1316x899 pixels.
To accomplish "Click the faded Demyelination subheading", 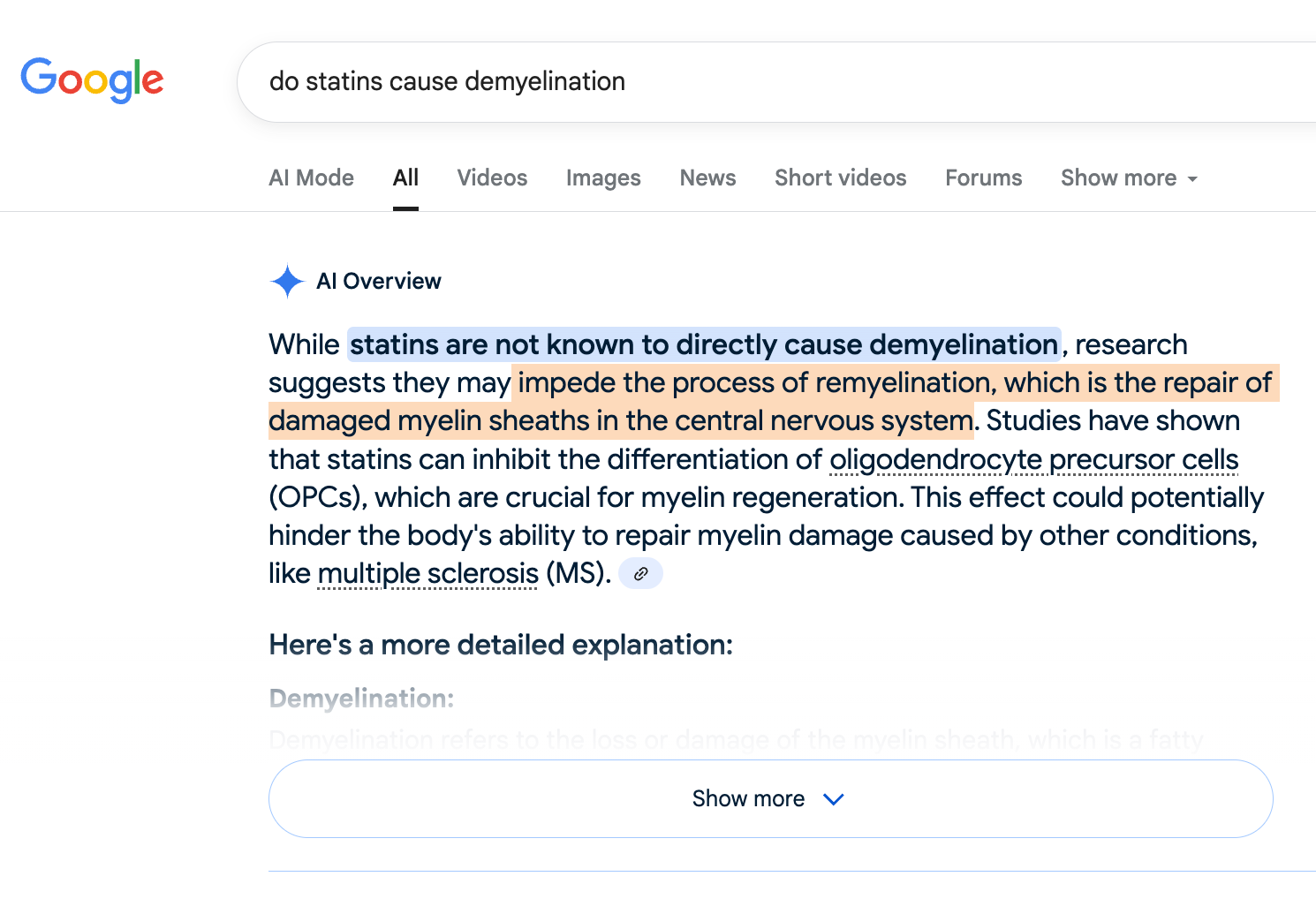I will pos(361,699).
